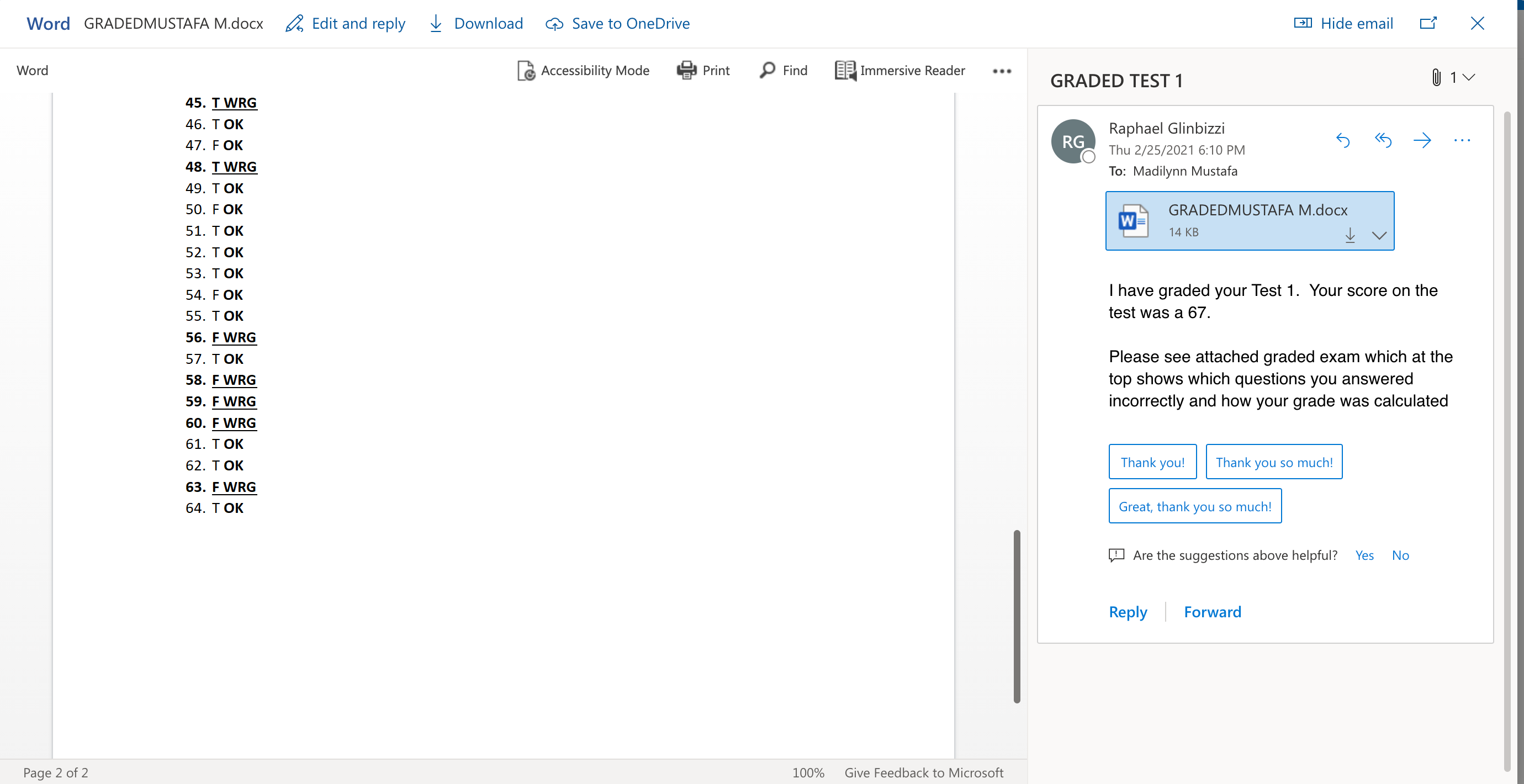Open more Word toolbar options ellipsis
Image resolution: width=1524 pixels, height=784 pixels.
coord(1002,71)
